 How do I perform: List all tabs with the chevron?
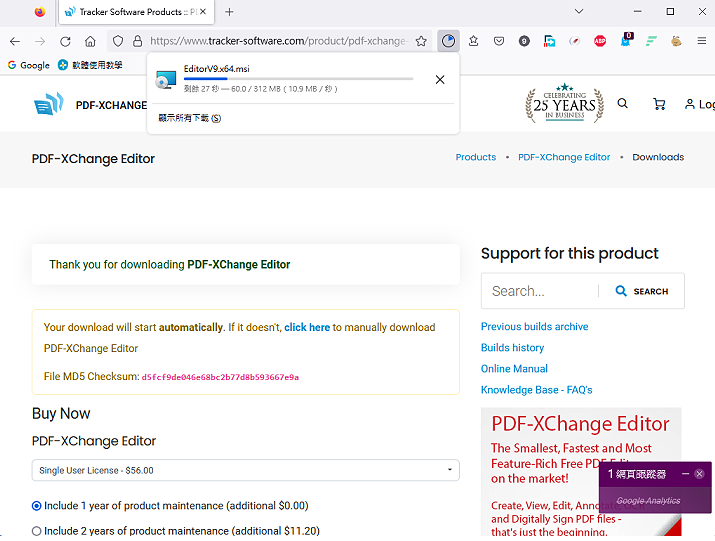[579, 11]
